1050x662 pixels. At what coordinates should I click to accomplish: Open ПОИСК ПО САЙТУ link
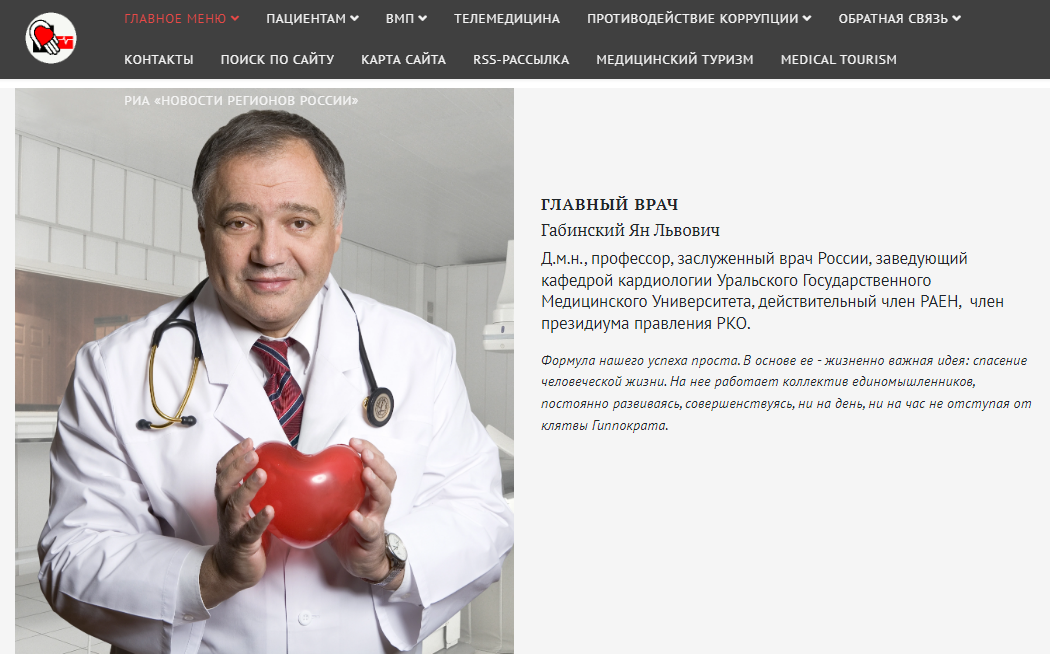click(x=277, y=60)
